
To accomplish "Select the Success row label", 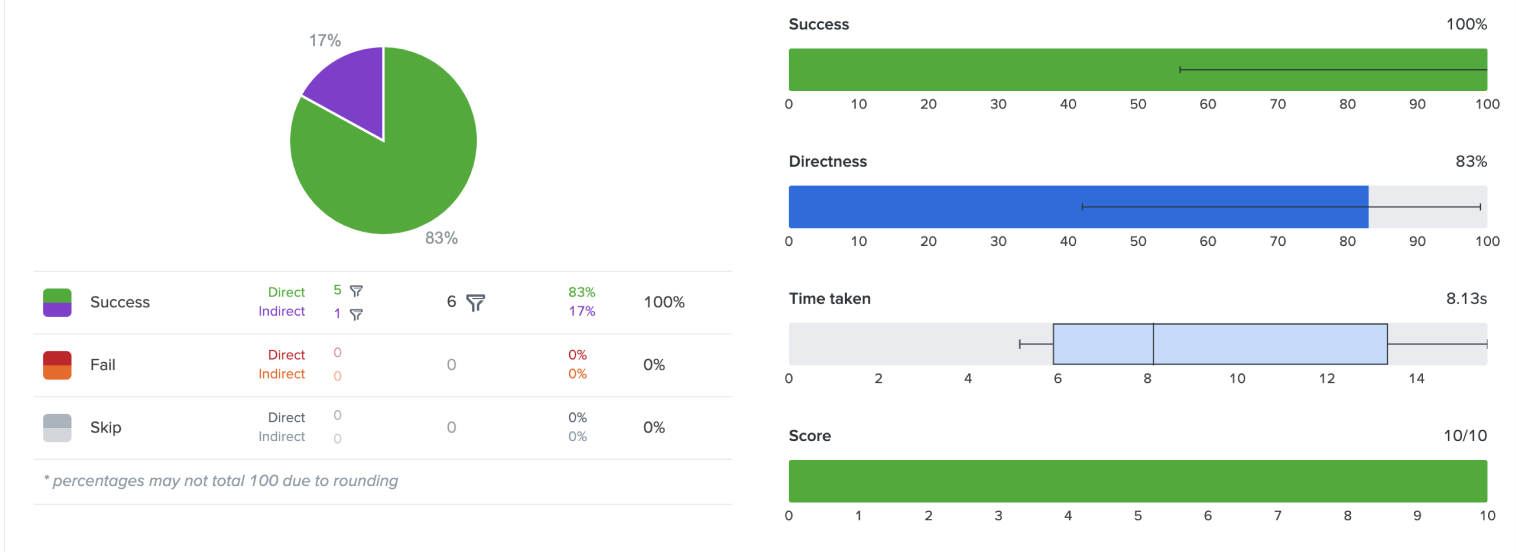I will [x=120, y=302].
